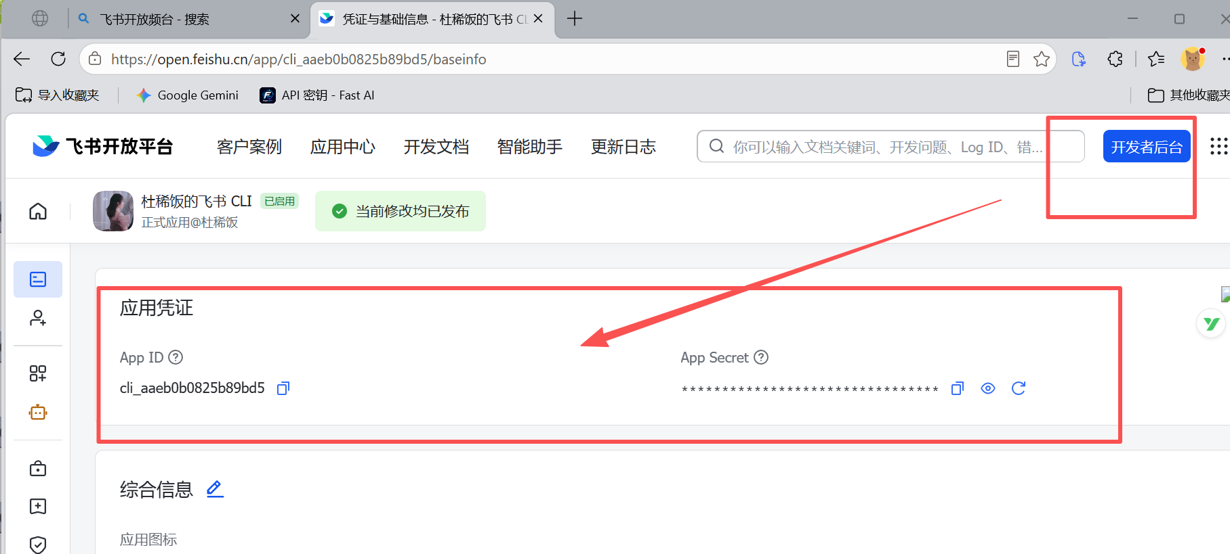Open 其他收藏夹 folder
1230x554 pixels.
[x=1188, y=95]
